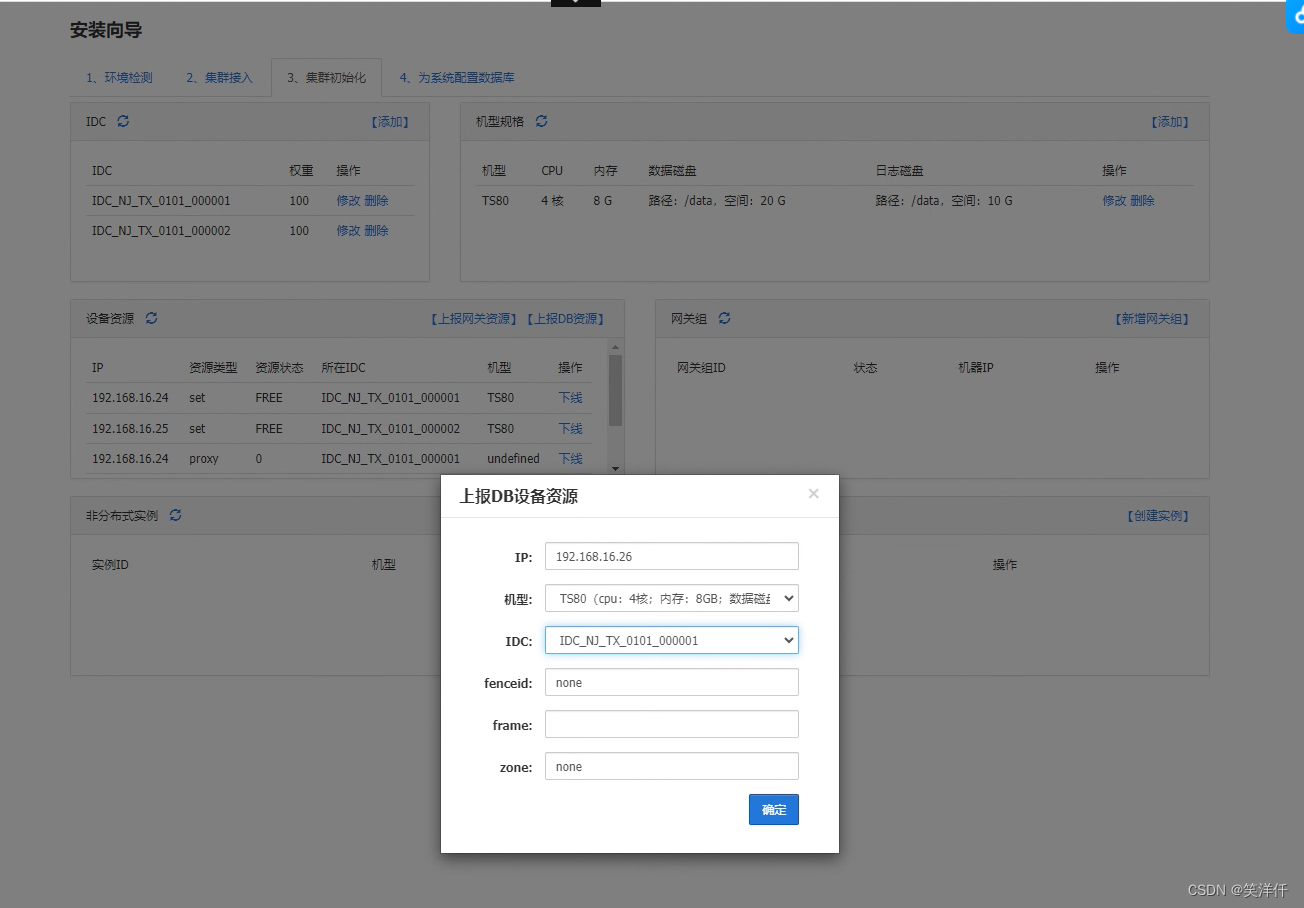Click 【创建实例】 link

(1158, 516)
